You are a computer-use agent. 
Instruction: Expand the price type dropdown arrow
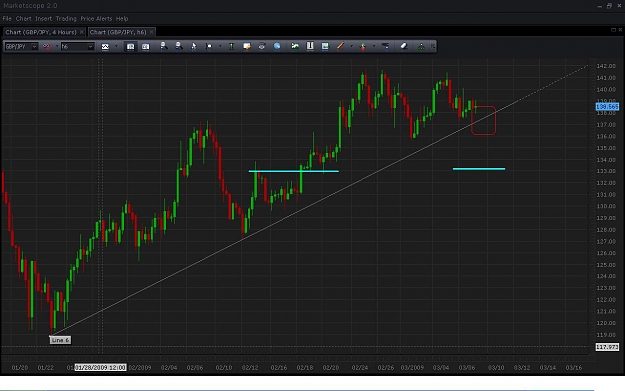click(x=57, y=47)
